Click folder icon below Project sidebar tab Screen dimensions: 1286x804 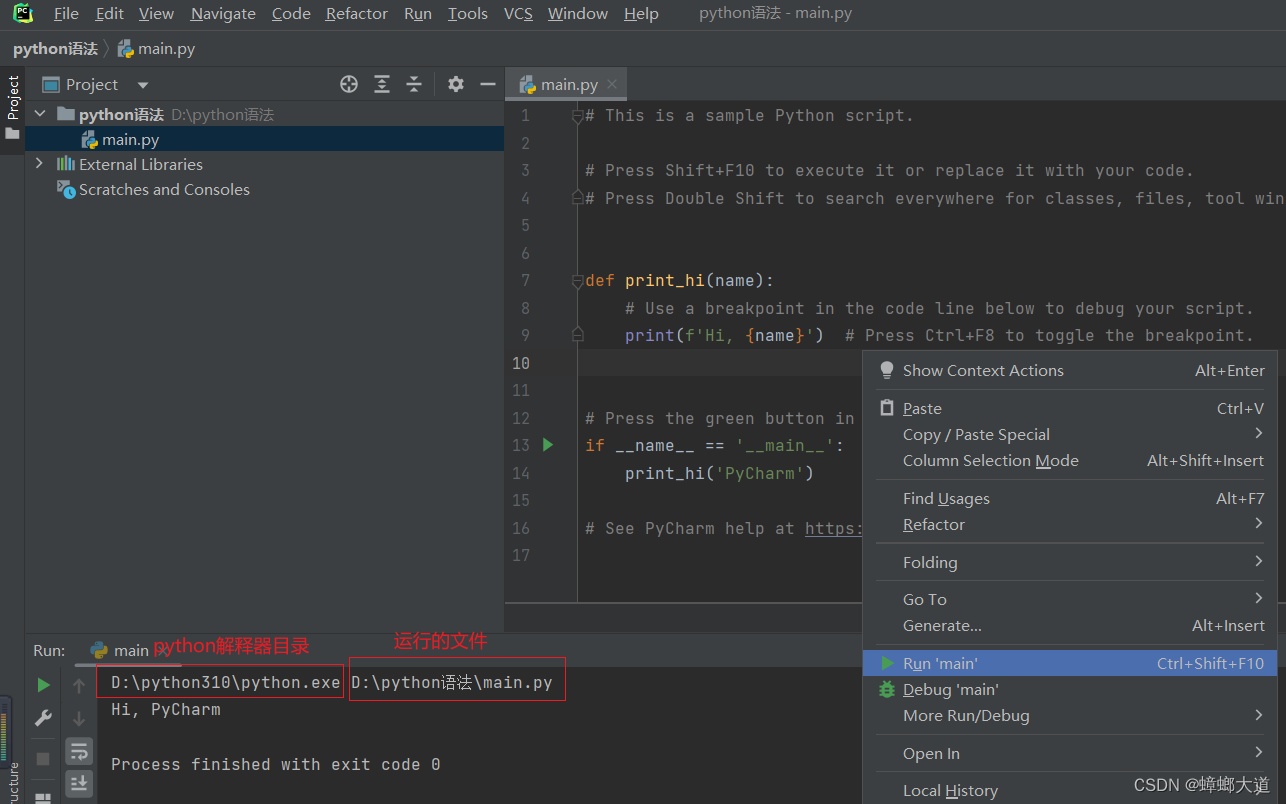12,133
